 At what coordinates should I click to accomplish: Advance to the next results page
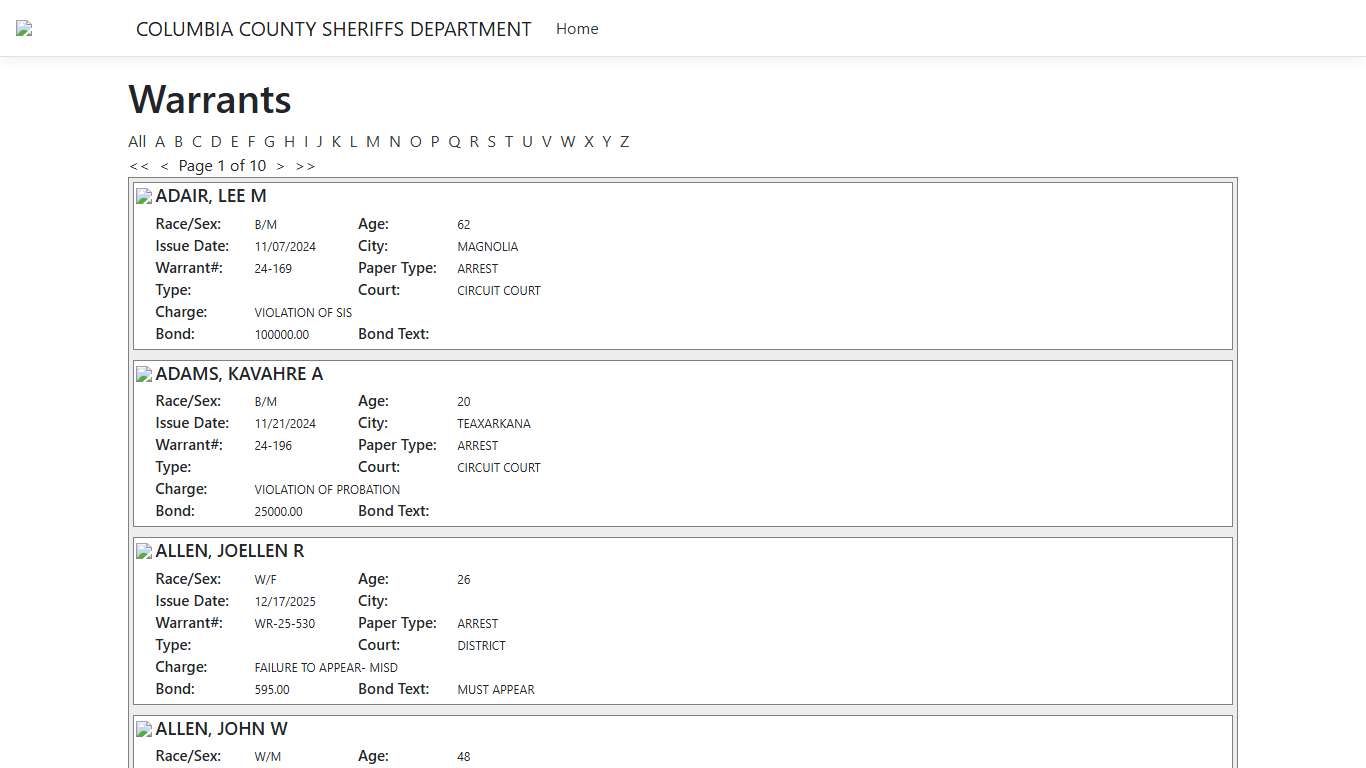281,166
